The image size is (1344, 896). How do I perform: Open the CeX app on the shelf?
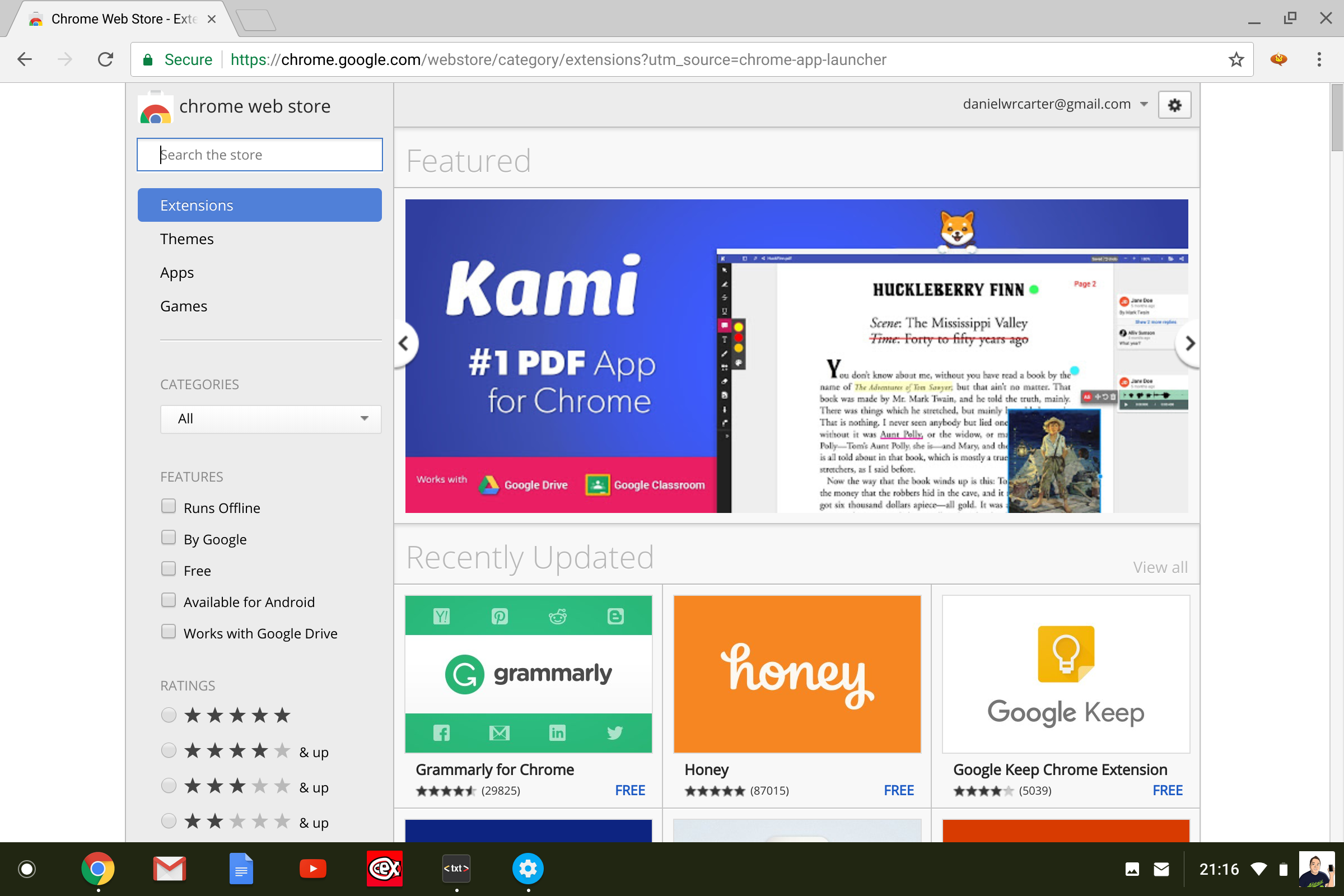click(385, 869)
